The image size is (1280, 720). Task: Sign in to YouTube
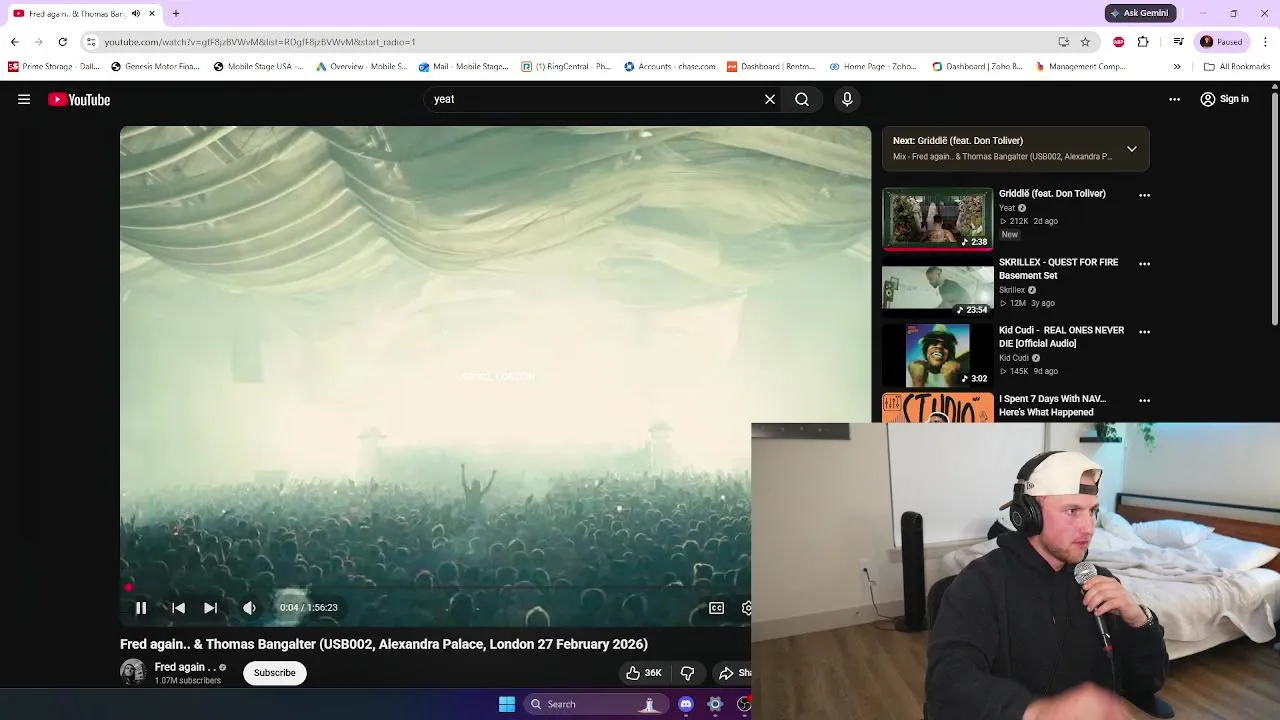click(1225, 99)
